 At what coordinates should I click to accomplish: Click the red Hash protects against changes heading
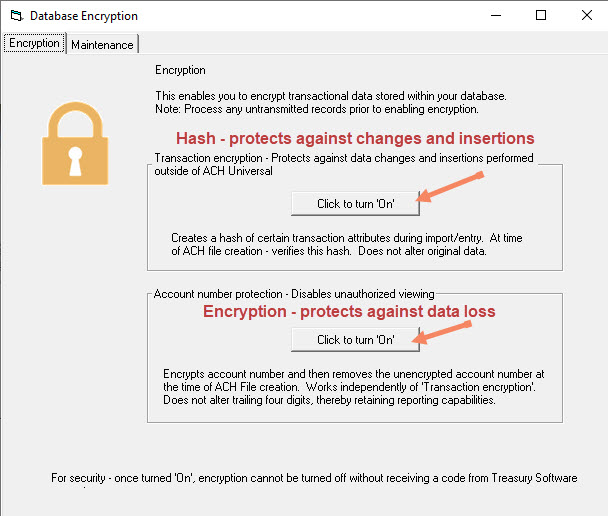pos(355,138)
